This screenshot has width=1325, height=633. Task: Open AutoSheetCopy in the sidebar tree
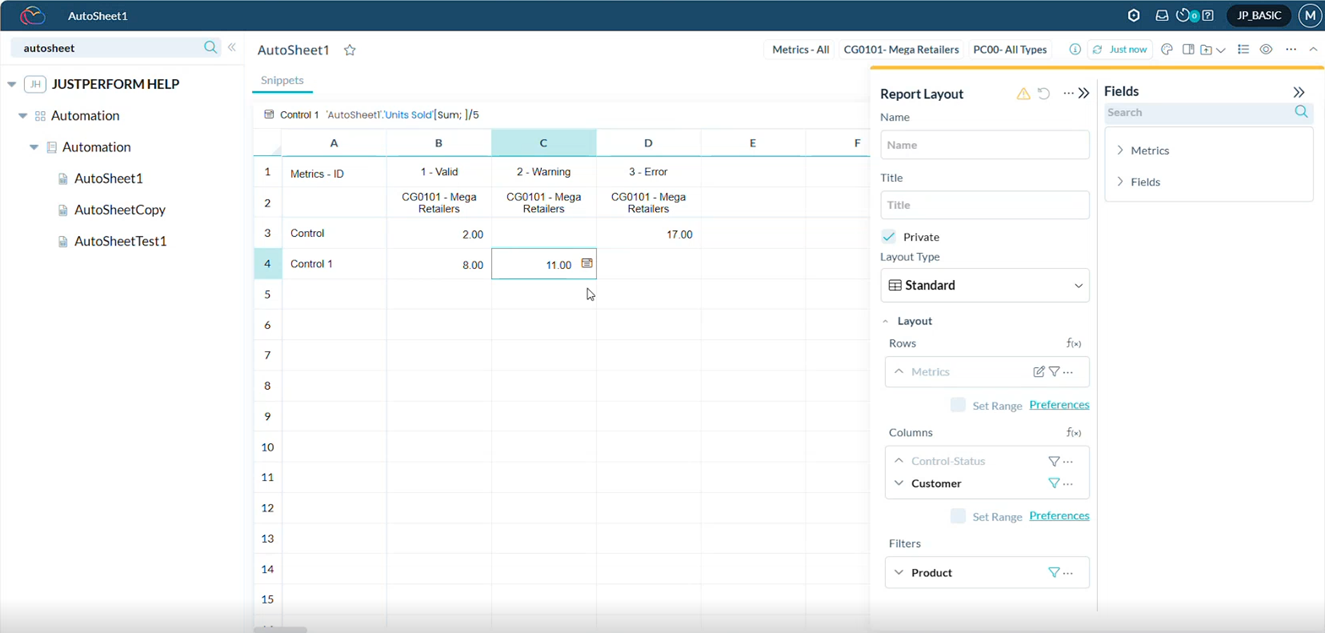pos(119,210)
